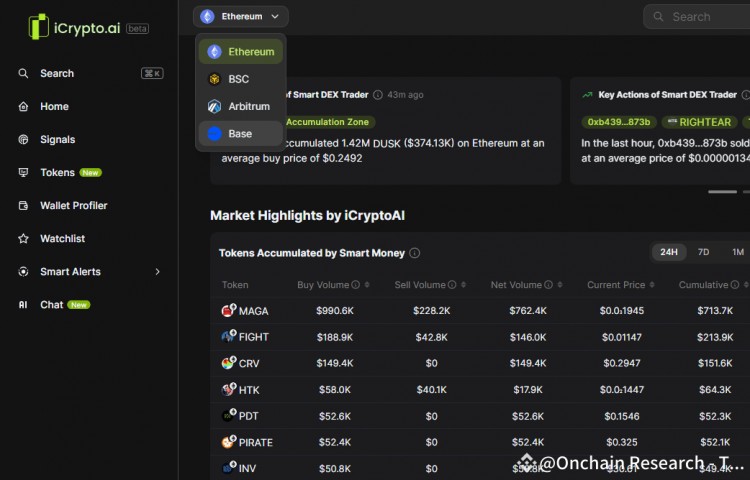Select the first carousel indicator bar
Image resolution: width=750 pixels, height=480 pixels.
pos(722,192)
